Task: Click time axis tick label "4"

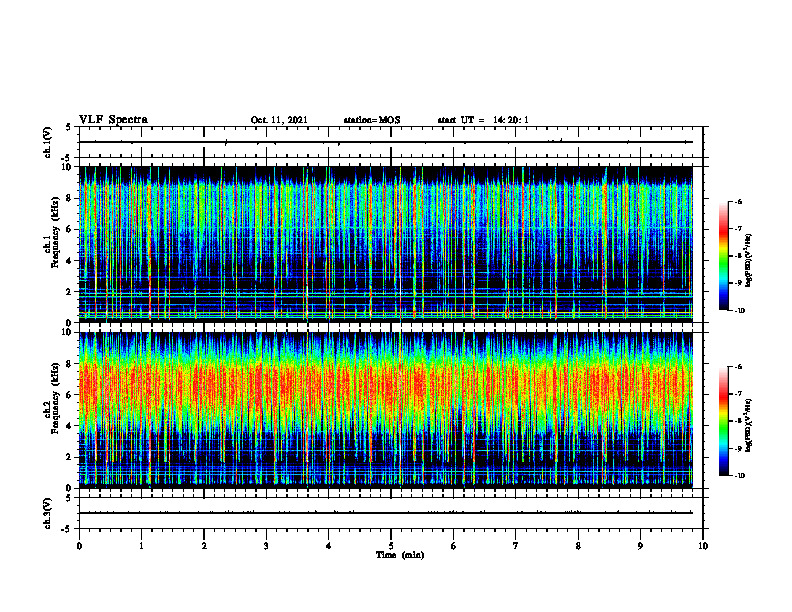Action: (328, 546)
